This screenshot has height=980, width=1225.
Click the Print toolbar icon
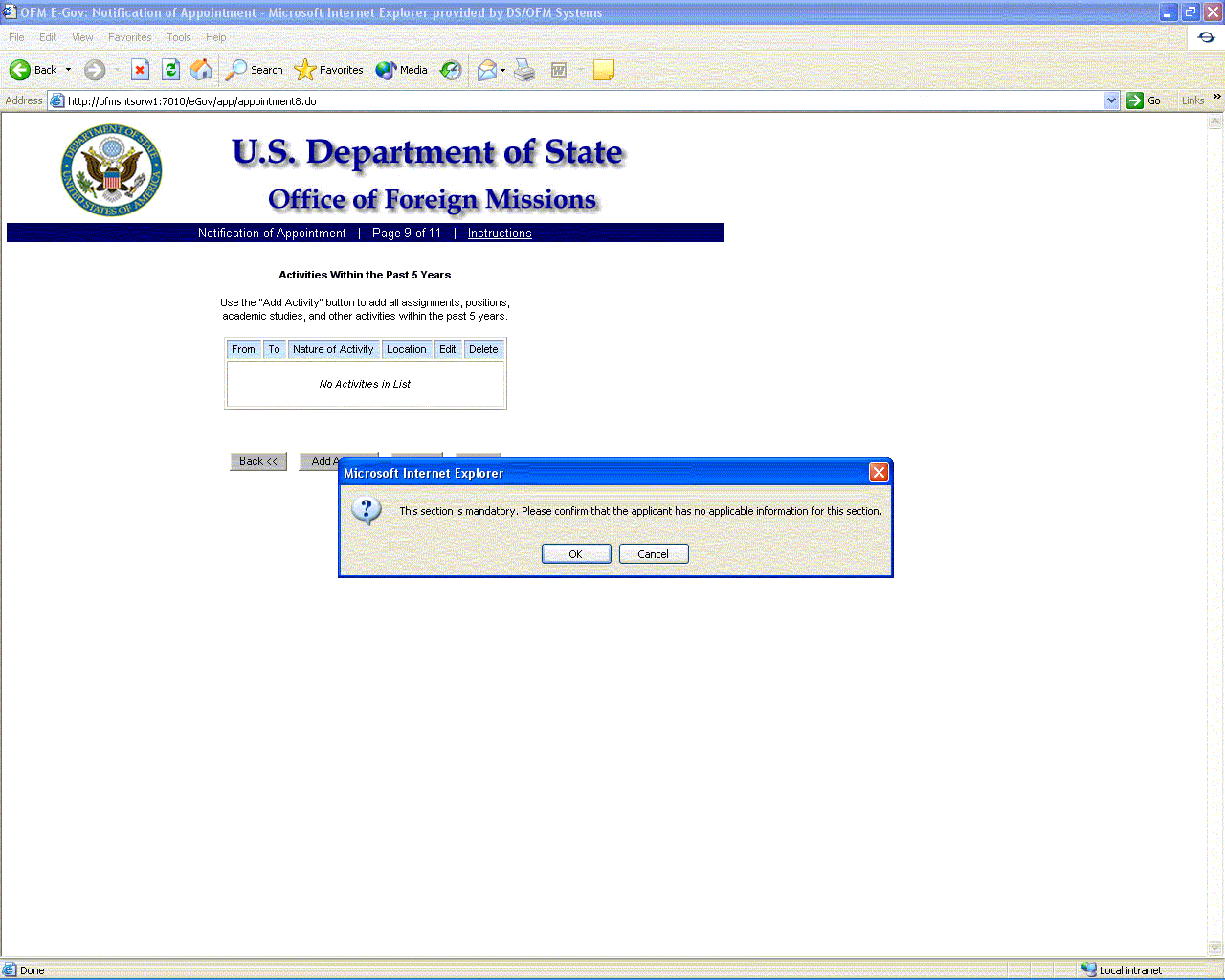tap(524, 70)
